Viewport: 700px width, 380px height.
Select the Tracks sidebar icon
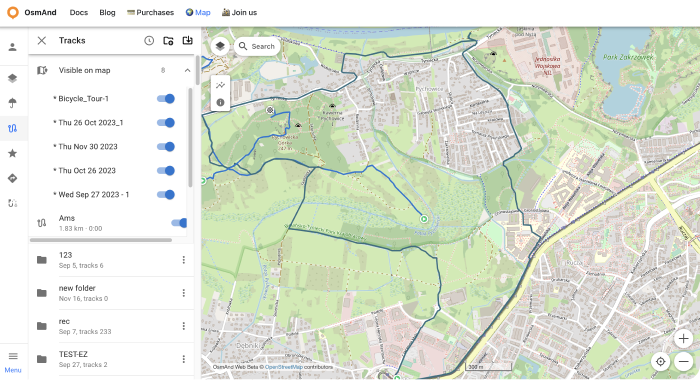point(12,129)
